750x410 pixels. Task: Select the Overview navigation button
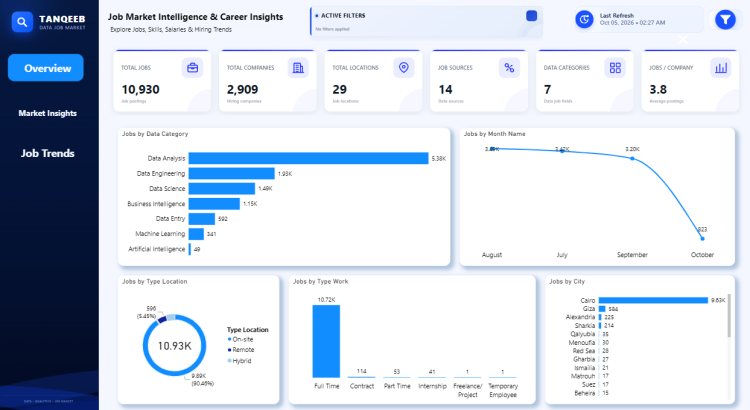tap(46, 68)
